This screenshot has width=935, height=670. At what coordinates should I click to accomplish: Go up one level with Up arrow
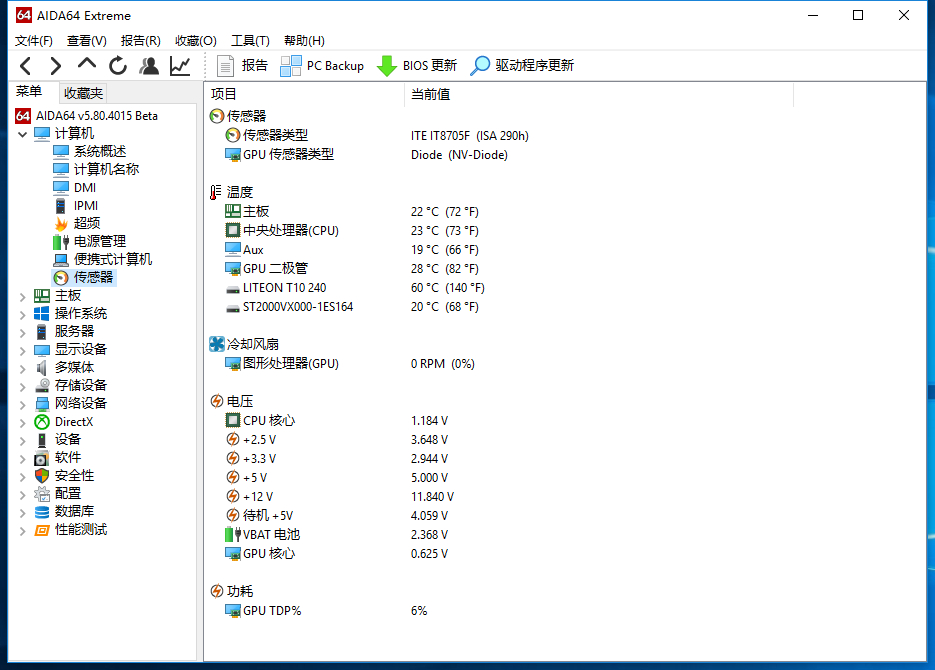click(x=86, y=64)
